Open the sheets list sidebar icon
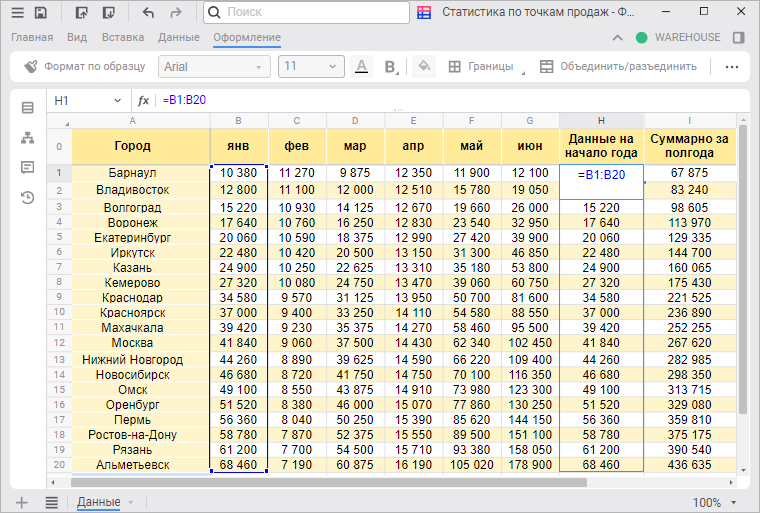This screenshot has width=760, height=513. tap(28, 108)
